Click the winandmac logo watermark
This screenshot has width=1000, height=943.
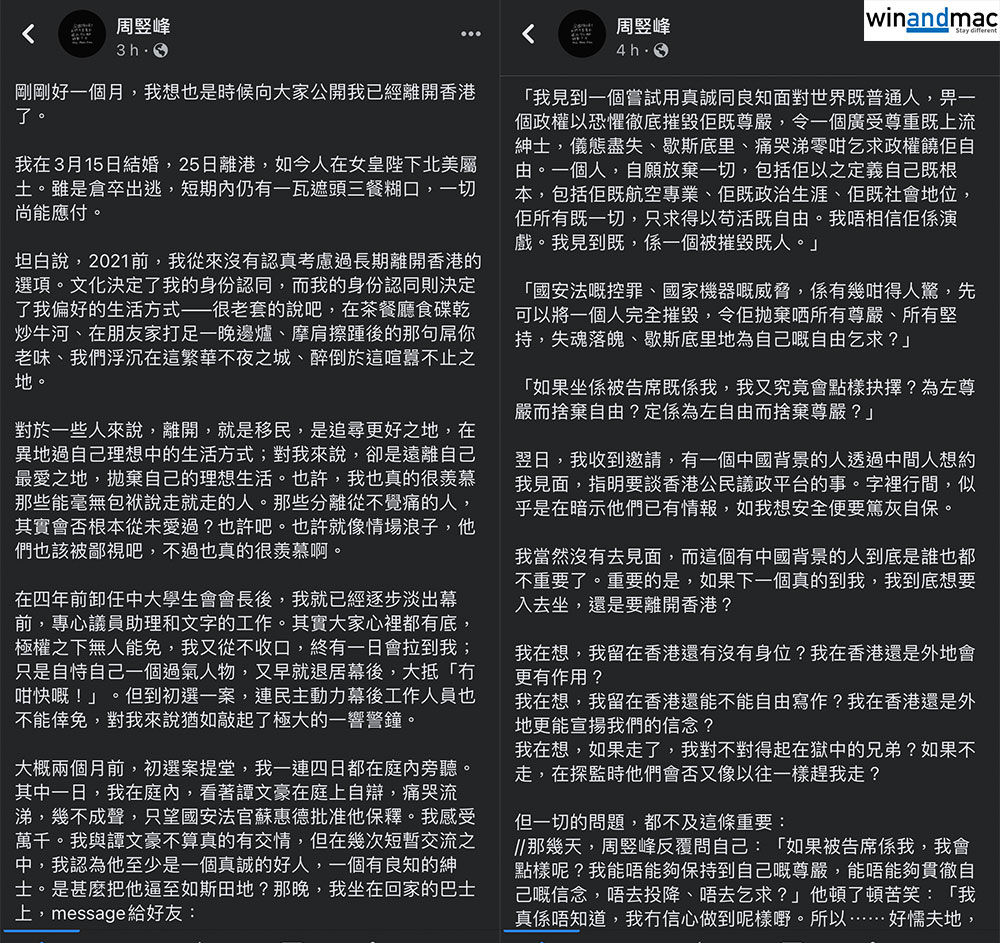929,21
